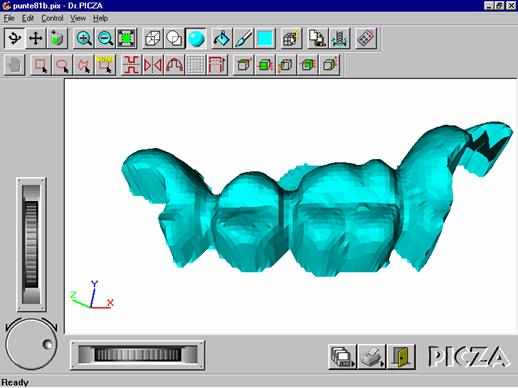Screen dimensions: 518x388
Task: Select the rotate view tool
Action: pyautogui.click(x=14, y=38)
